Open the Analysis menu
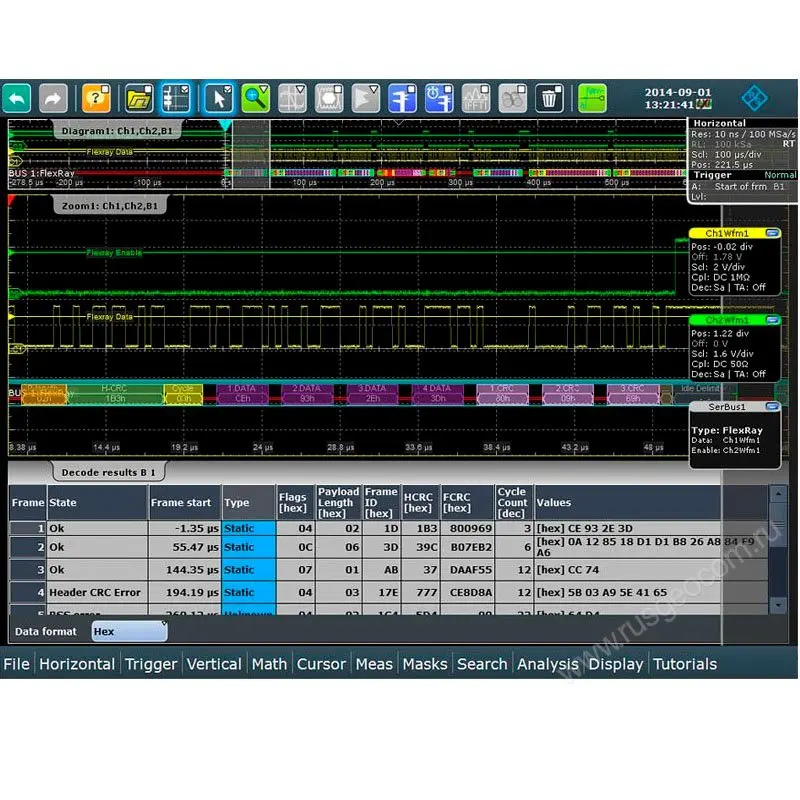The width and height of the screenshot is (800, 800). click(547, 664)
